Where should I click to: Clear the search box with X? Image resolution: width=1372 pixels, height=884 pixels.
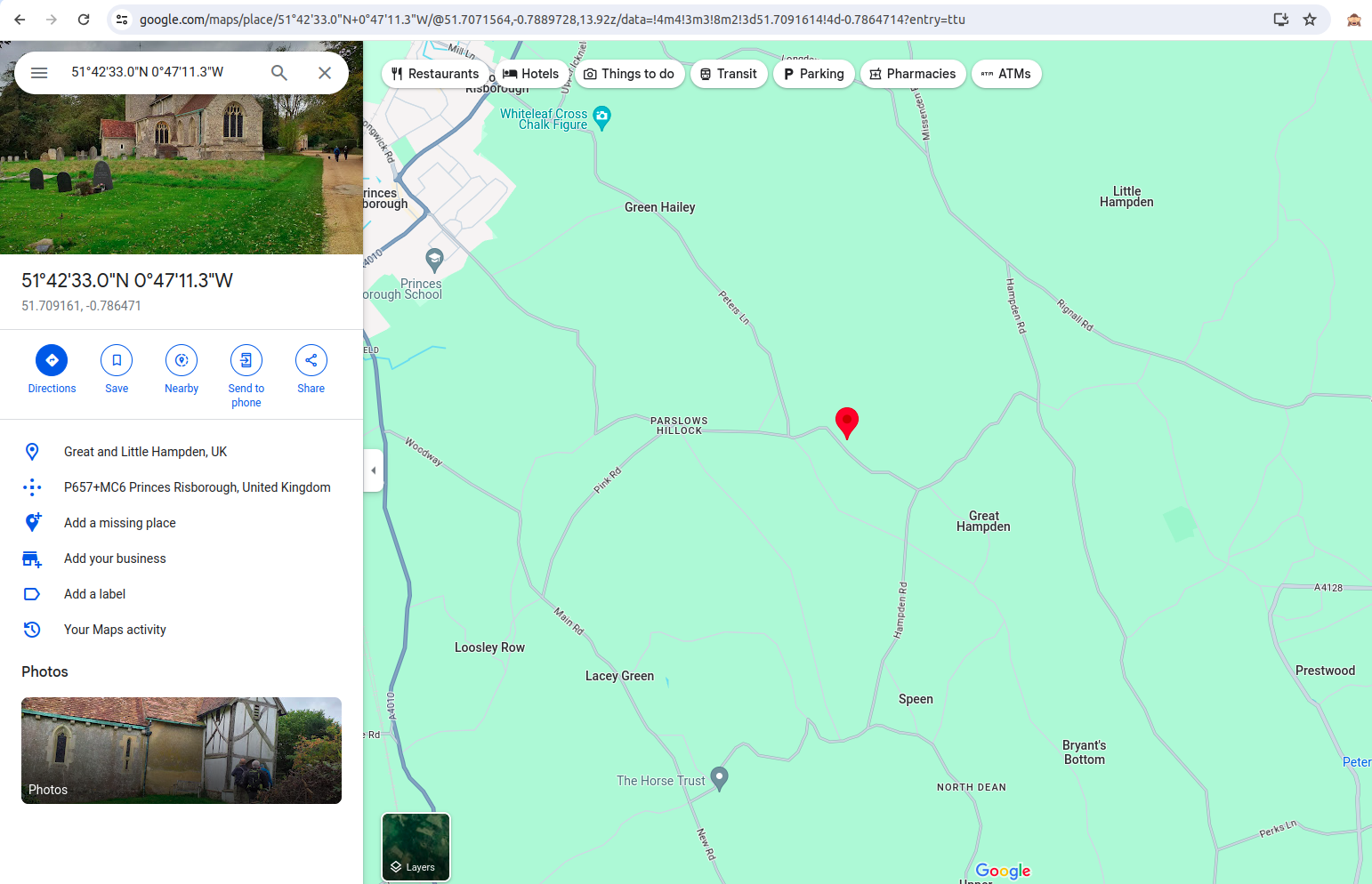[325, 73]
